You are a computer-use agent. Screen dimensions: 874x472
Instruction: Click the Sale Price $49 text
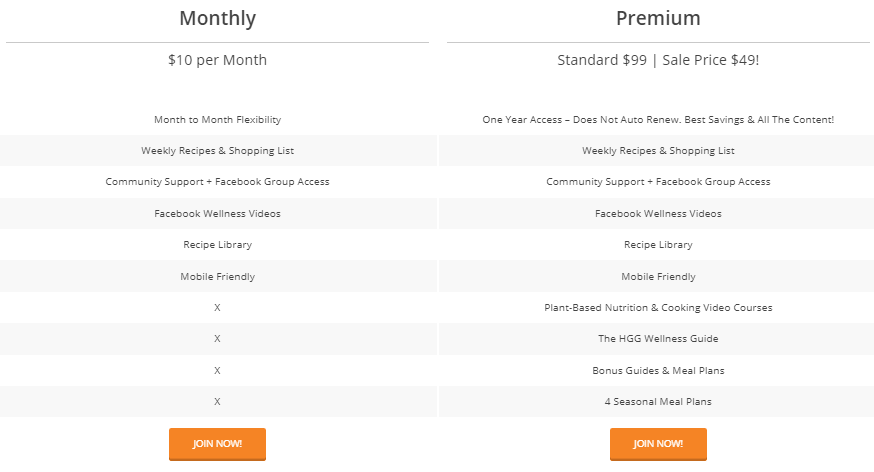coord(711,60)
